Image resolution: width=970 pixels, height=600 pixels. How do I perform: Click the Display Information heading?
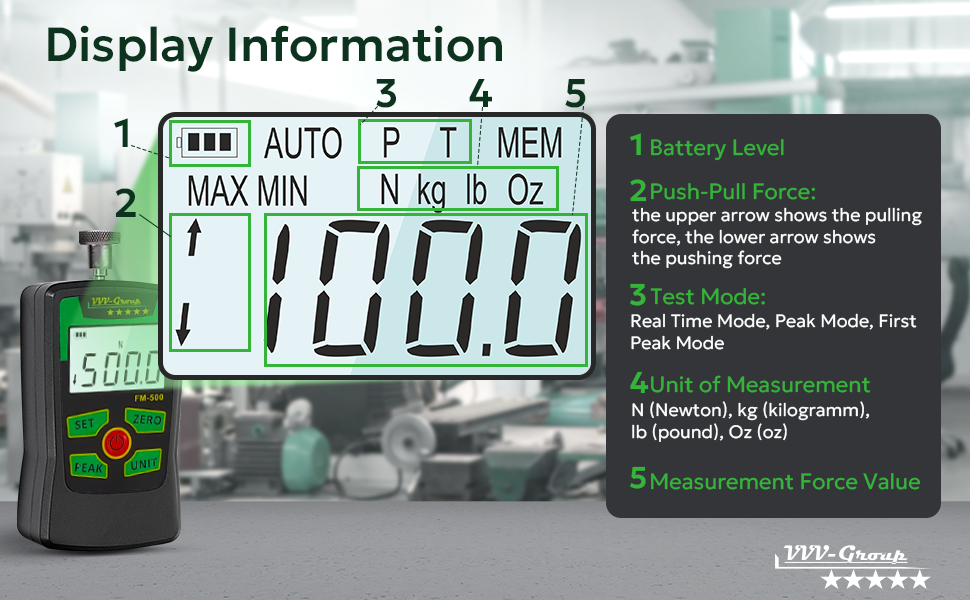pos(275,46)
